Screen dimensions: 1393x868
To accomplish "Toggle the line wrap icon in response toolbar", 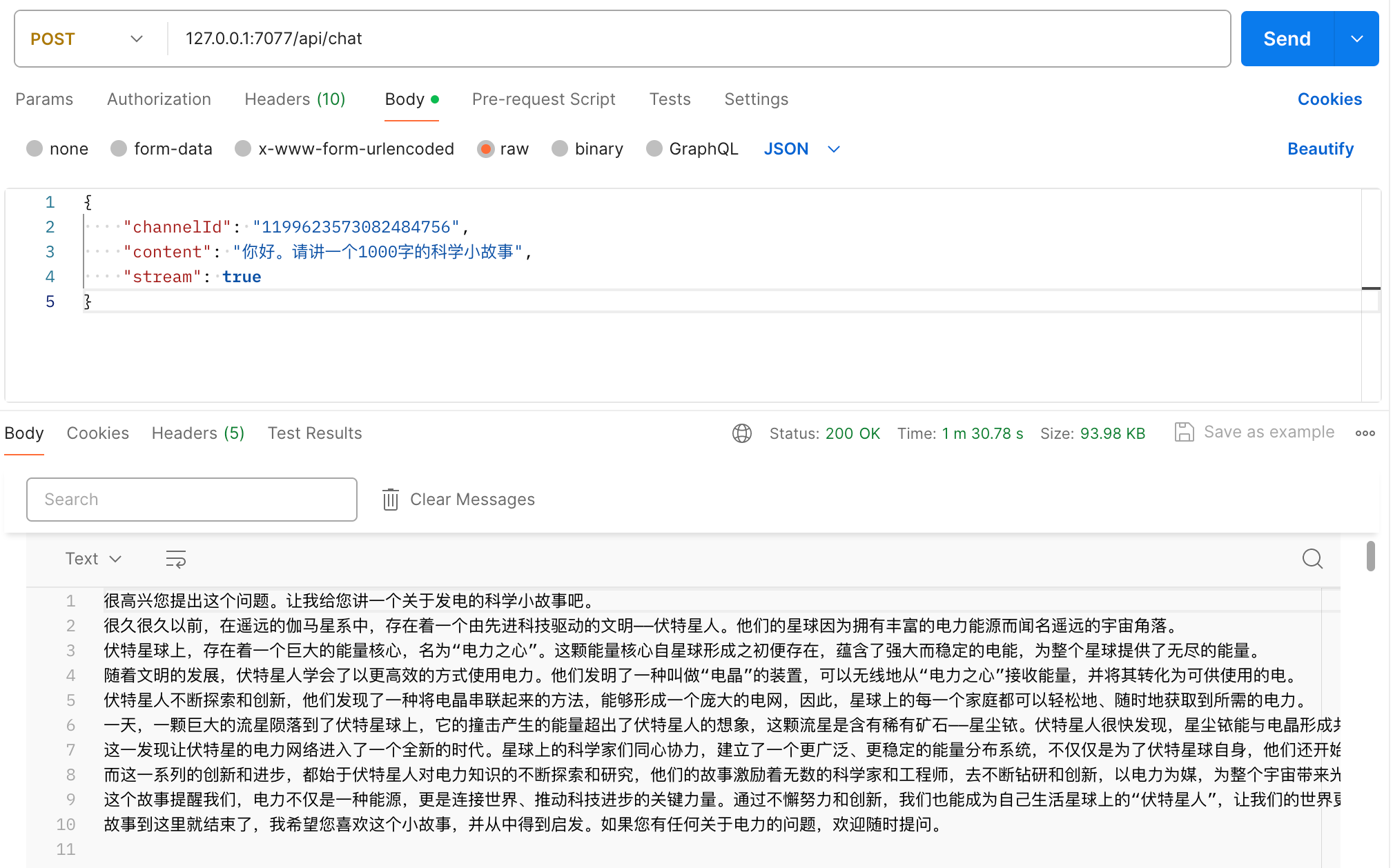I will pos(176,559).
